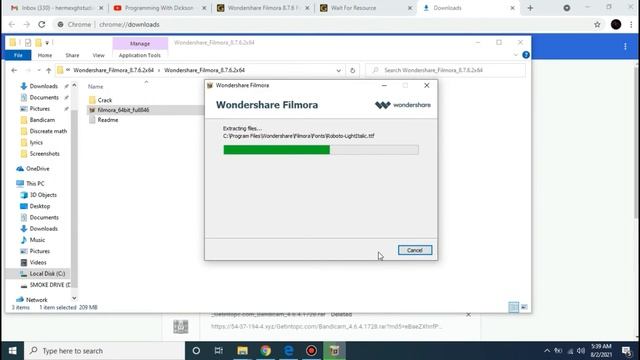640x360 pixels.
Task: Open the Bandicam recorder taskbar icon
Action: click(311, 351)
